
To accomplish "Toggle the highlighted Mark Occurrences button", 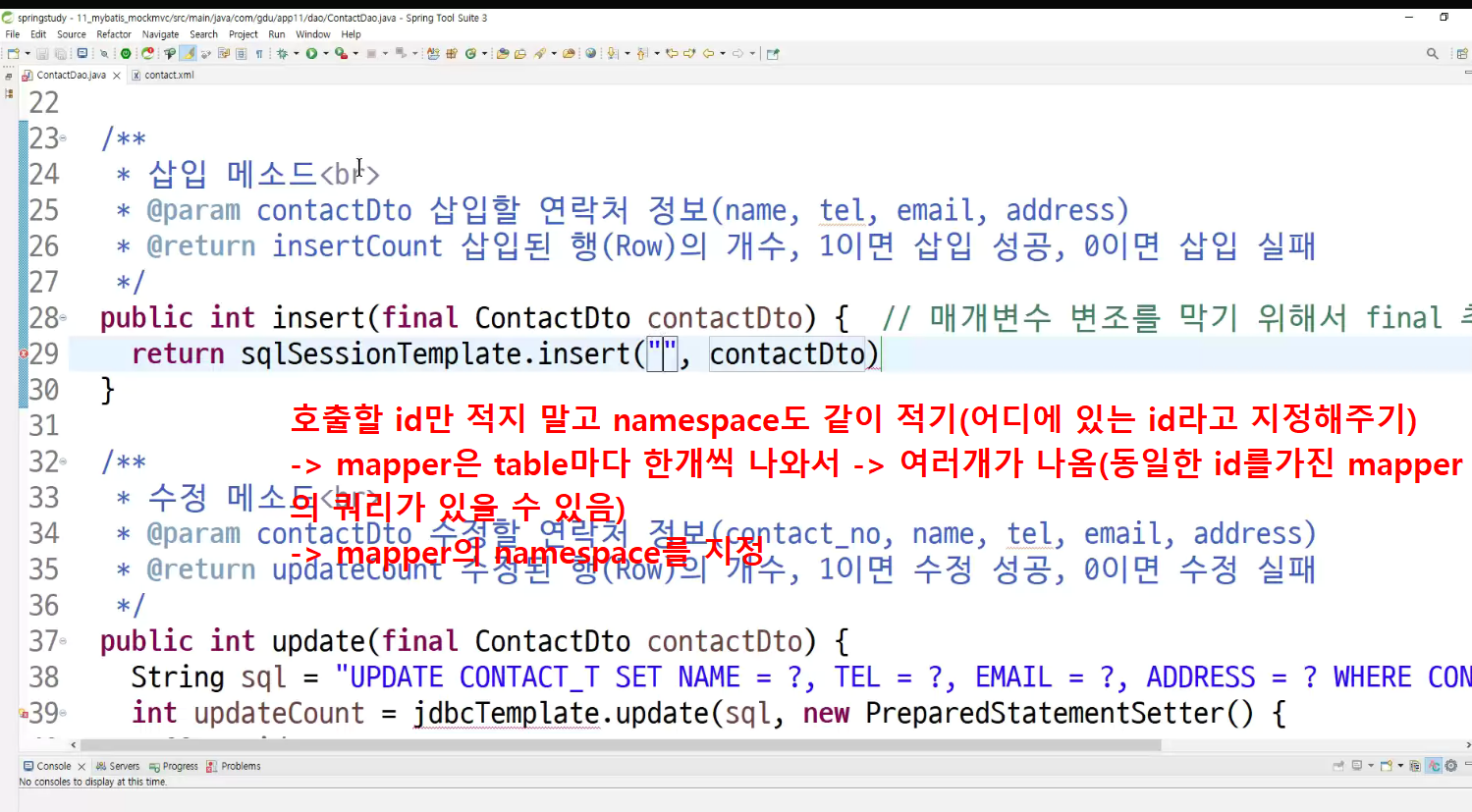I will [x=188, y=54].
